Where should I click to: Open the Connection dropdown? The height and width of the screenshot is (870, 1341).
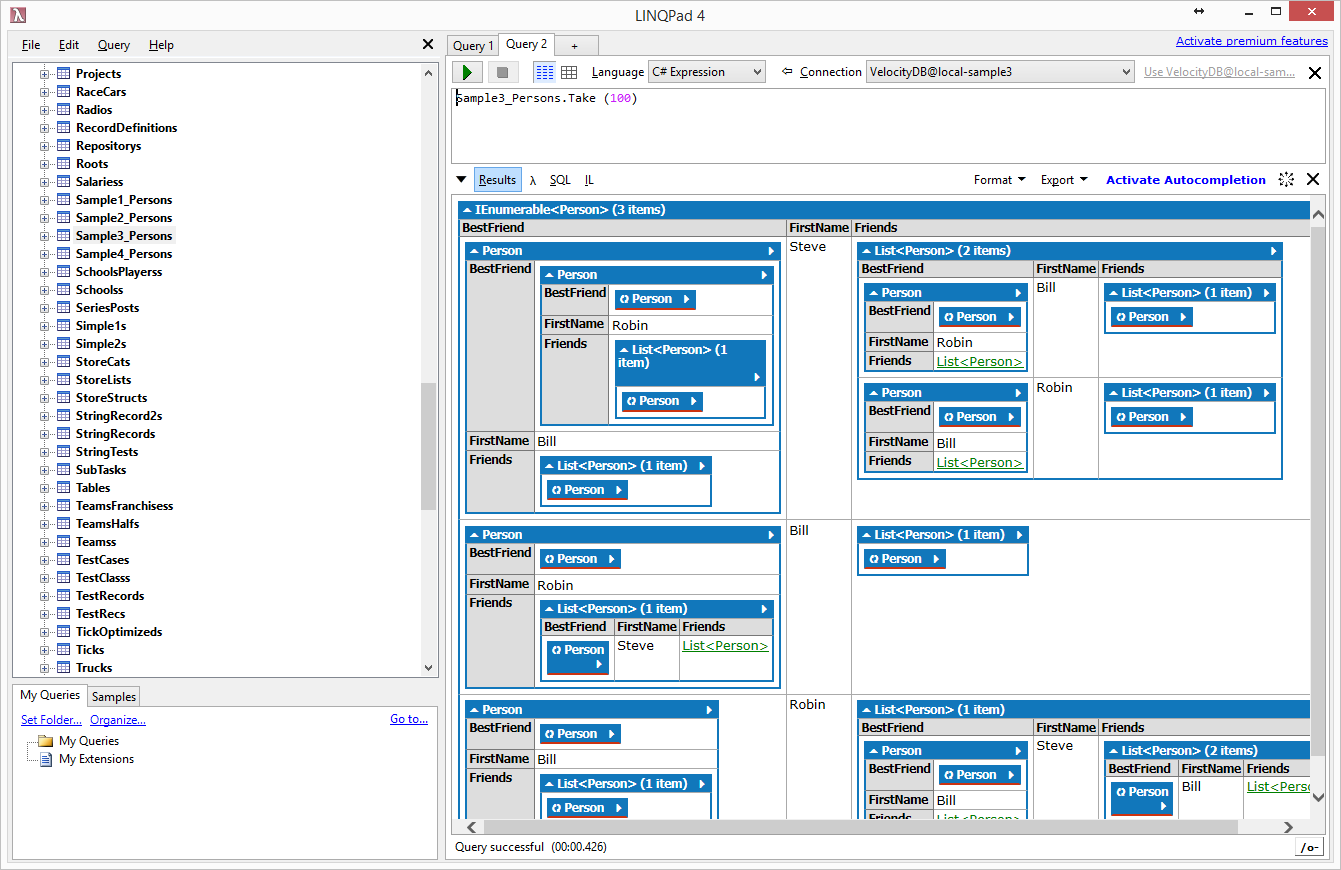[x=1000, y=72]
